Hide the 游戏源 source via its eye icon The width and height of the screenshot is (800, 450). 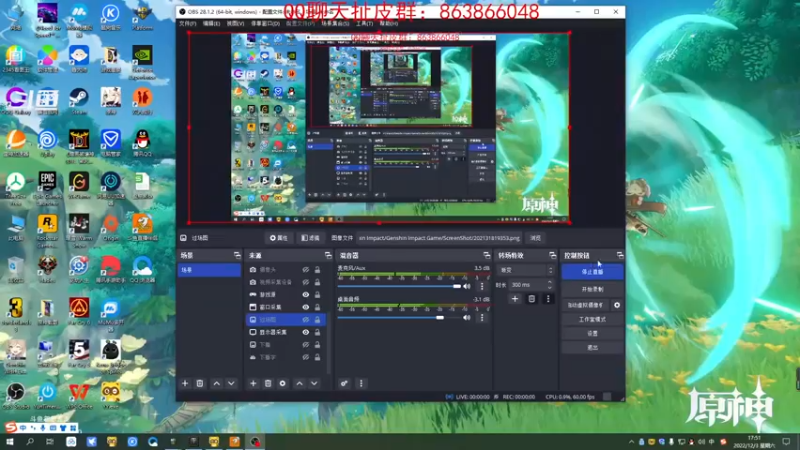pyautogui.click(x=305, y=294)
